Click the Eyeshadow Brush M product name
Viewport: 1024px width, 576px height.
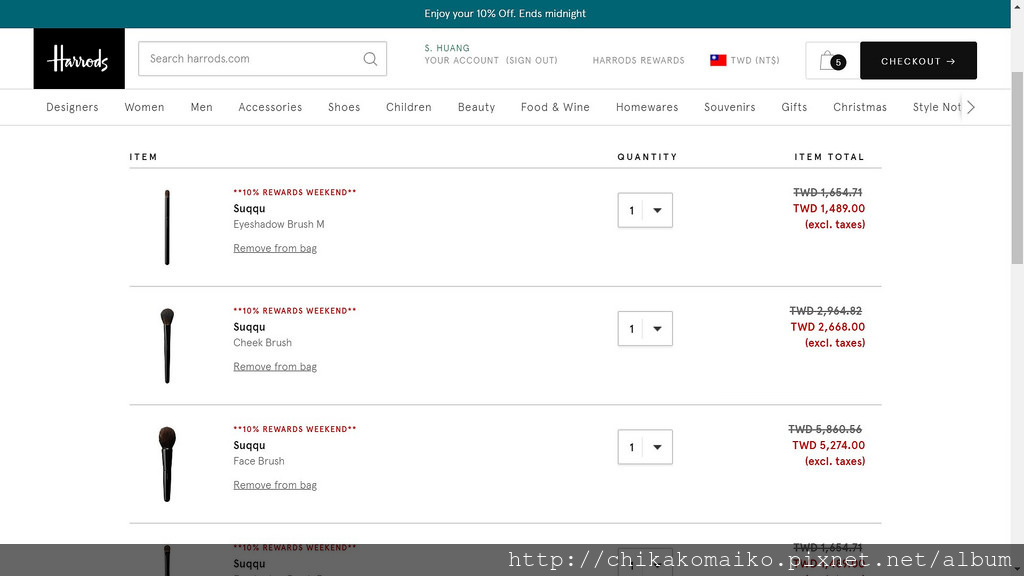pyautogui.click(x=279, y=224)
